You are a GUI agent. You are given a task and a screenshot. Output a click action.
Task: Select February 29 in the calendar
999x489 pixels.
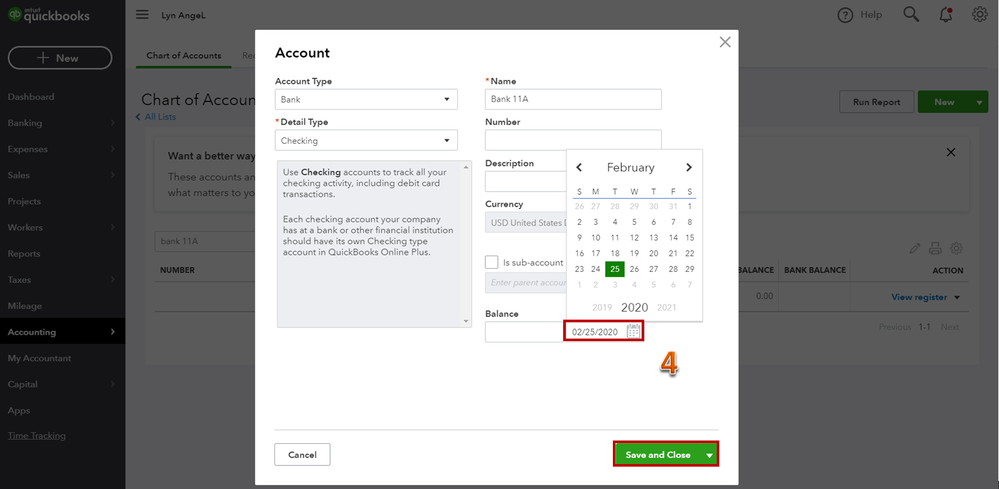[689, 269]
